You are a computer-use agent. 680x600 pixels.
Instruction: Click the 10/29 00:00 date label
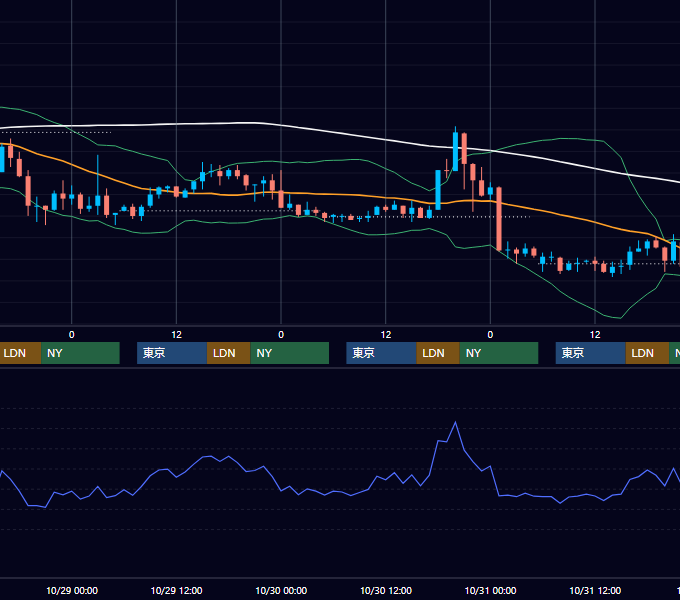(x=72, y=590)
